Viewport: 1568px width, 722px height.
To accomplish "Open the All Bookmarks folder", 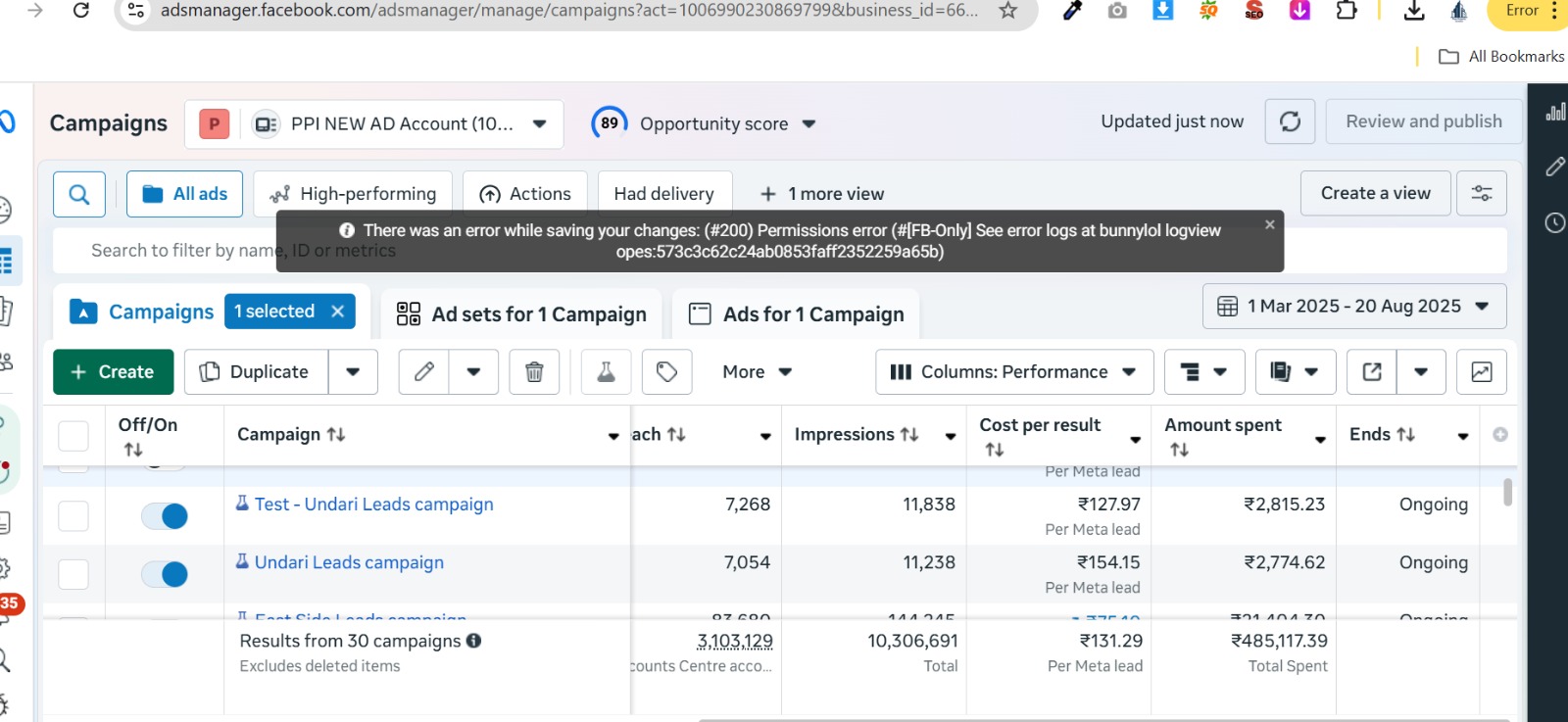I will pos(1501,57).
